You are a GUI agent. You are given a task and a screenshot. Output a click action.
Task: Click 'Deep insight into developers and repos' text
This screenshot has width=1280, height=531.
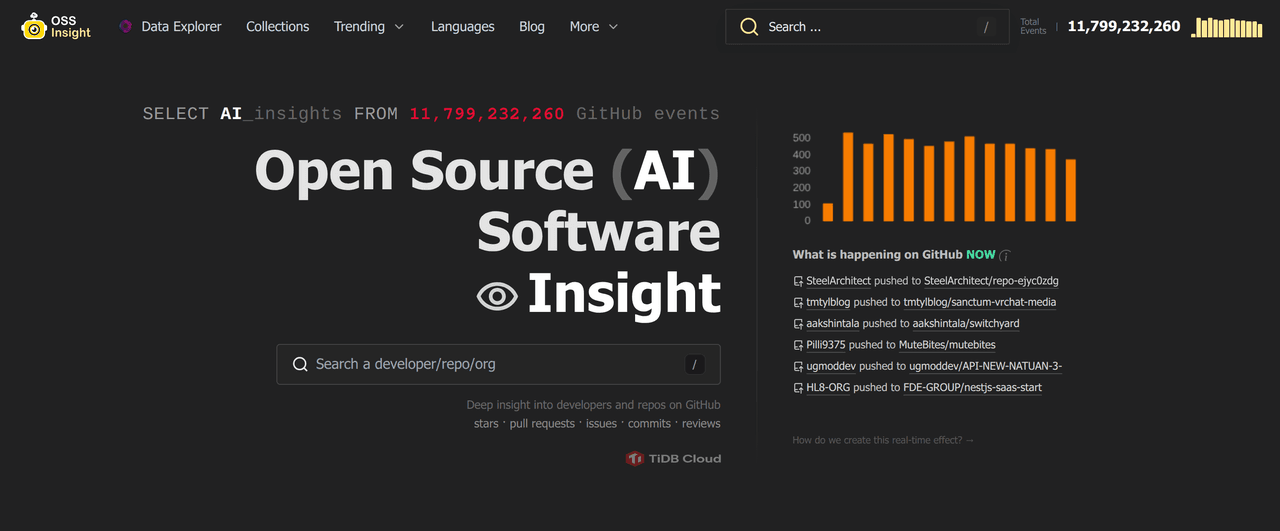pyautogui.click(x=593, y=405)
